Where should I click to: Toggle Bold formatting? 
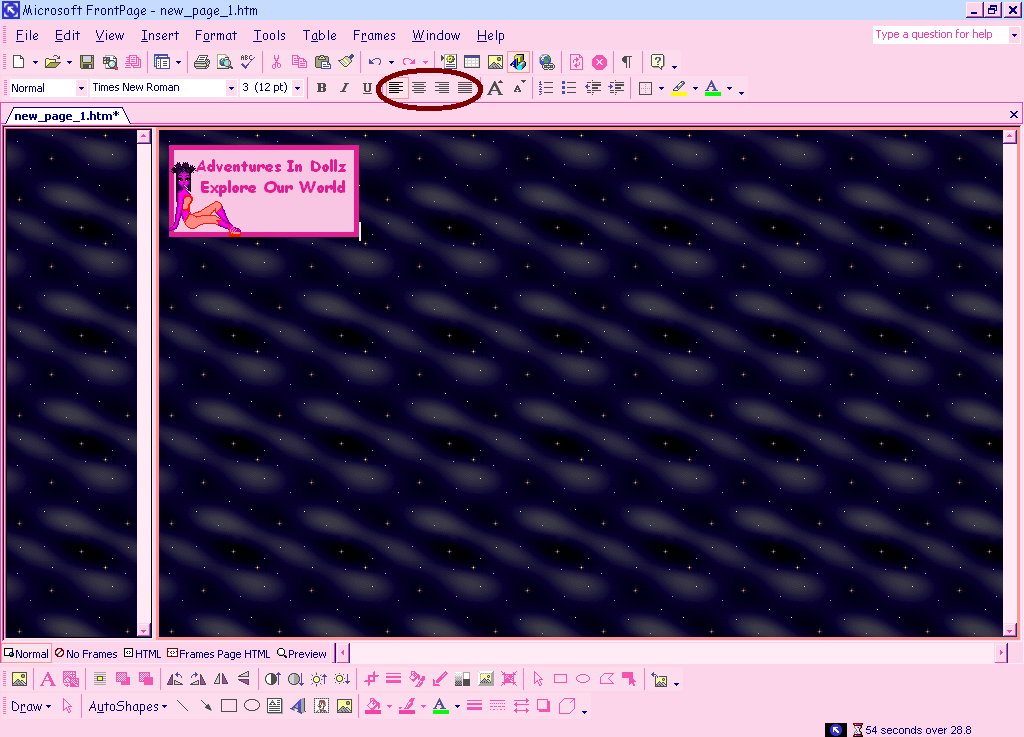321,87
